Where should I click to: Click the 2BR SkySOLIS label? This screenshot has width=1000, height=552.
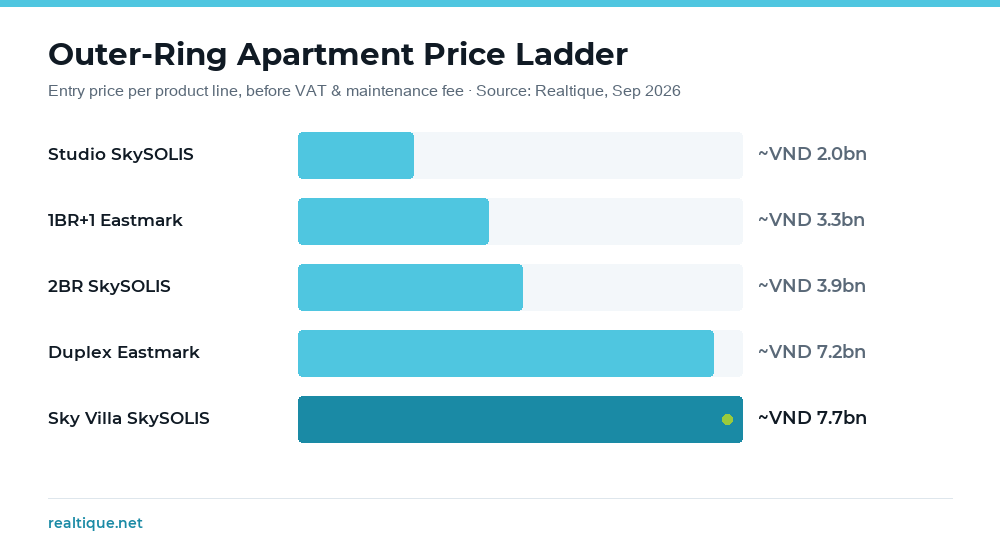click(109, 286)
